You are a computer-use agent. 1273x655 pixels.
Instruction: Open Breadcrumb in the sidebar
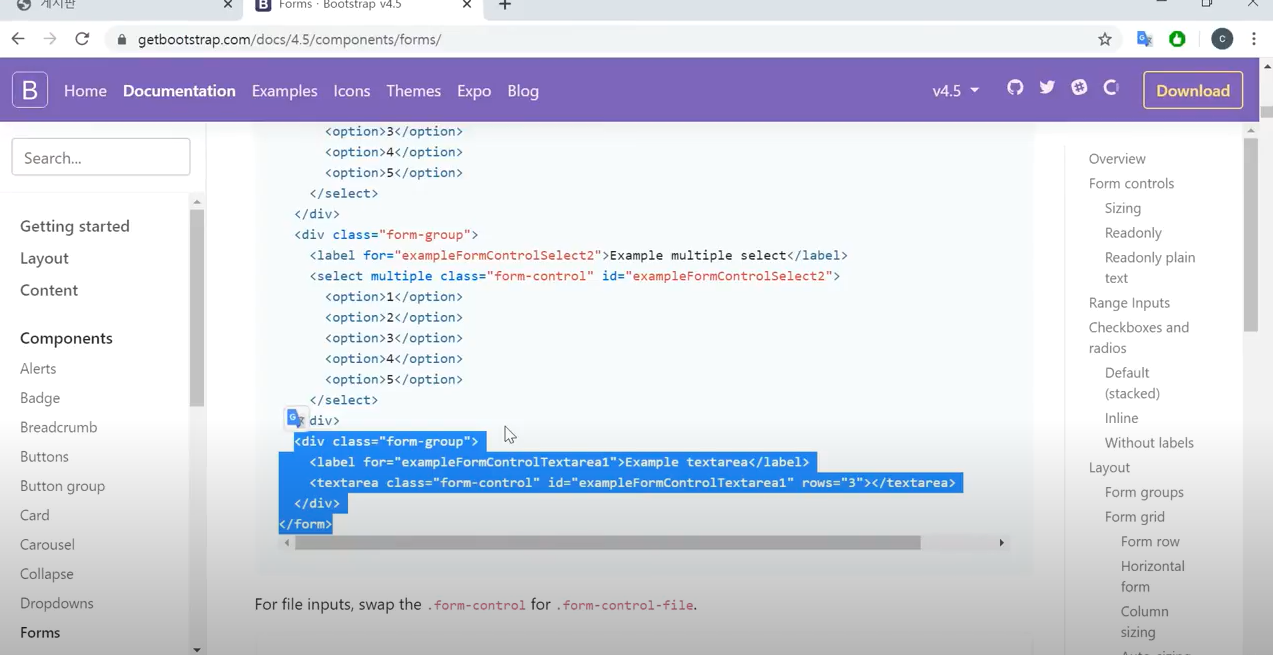click(59, 427)
